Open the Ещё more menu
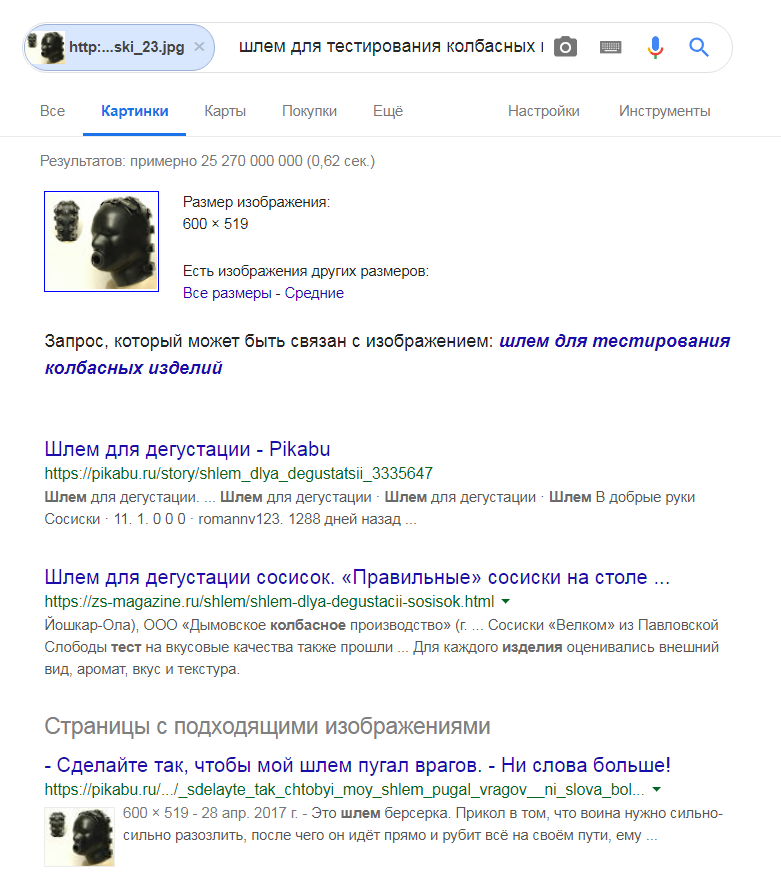 point(388,111)
